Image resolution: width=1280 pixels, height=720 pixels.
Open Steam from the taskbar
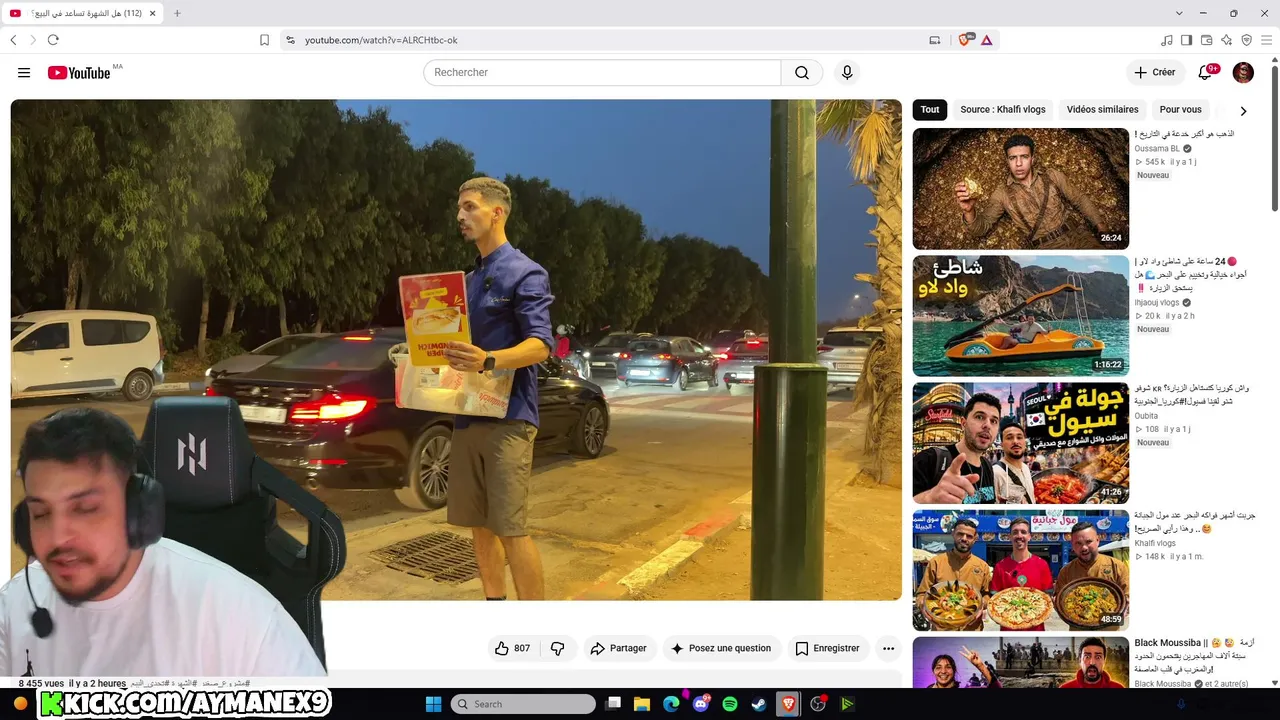point(759,704)
